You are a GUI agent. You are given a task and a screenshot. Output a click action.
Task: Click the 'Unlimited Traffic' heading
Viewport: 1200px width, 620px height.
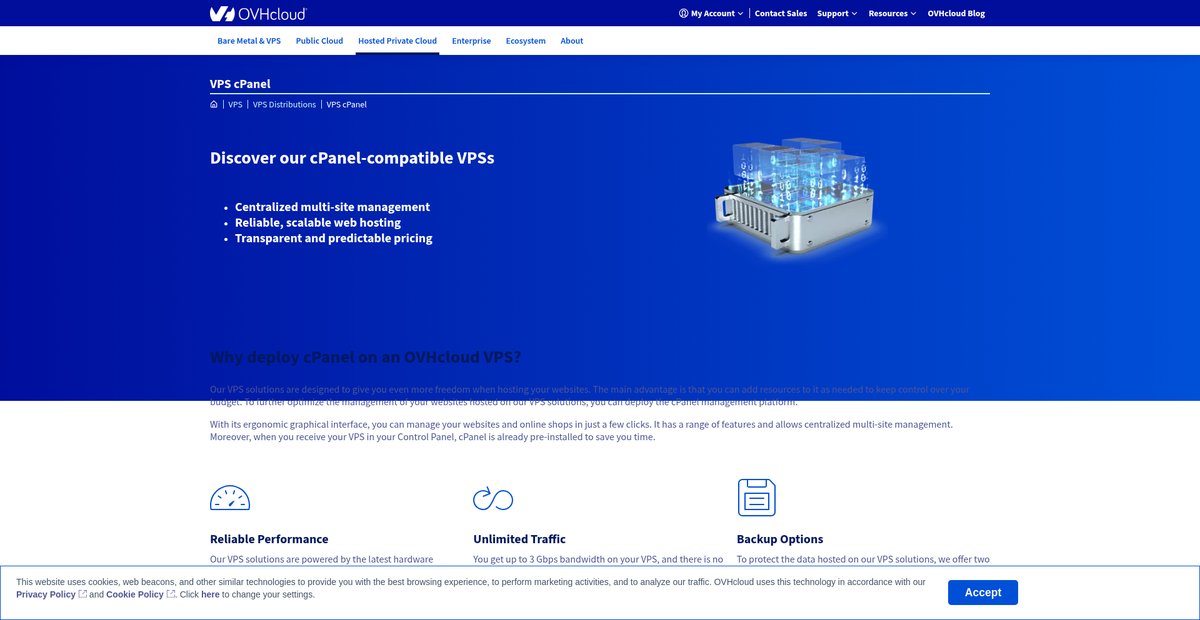(x=519, y=539)
